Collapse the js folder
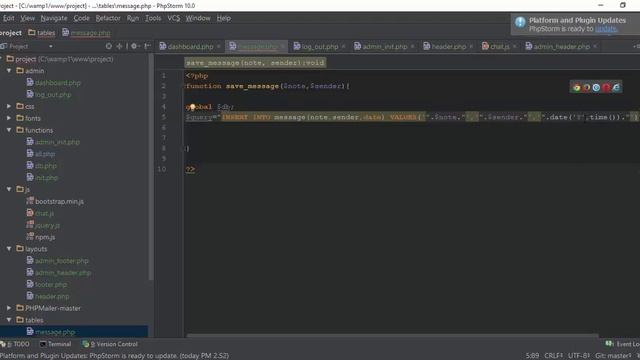This screenshot has height=360, width=640. tap(9, 189)
